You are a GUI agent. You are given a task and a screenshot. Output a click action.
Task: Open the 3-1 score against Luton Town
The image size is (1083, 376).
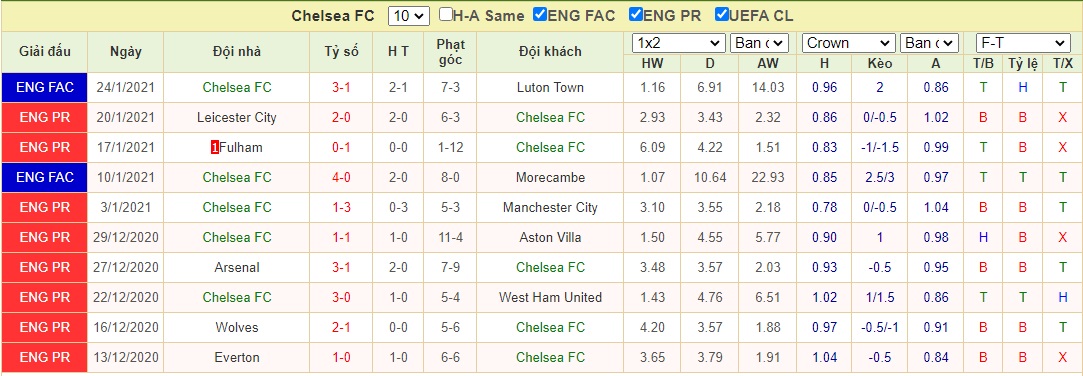click(x=342, y=88)
